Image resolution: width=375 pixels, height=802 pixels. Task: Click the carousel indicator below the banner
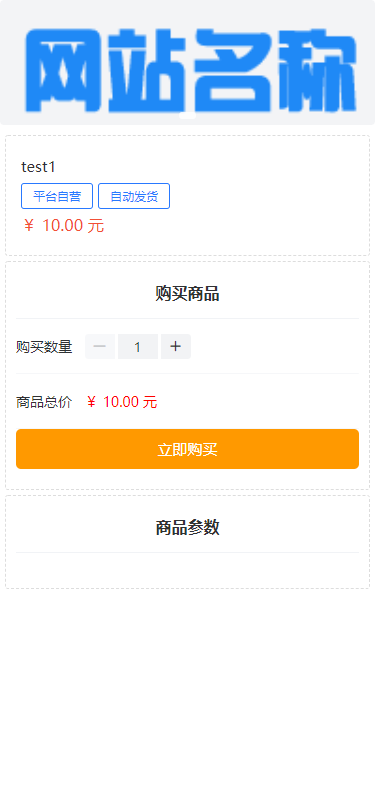point(187,116)
